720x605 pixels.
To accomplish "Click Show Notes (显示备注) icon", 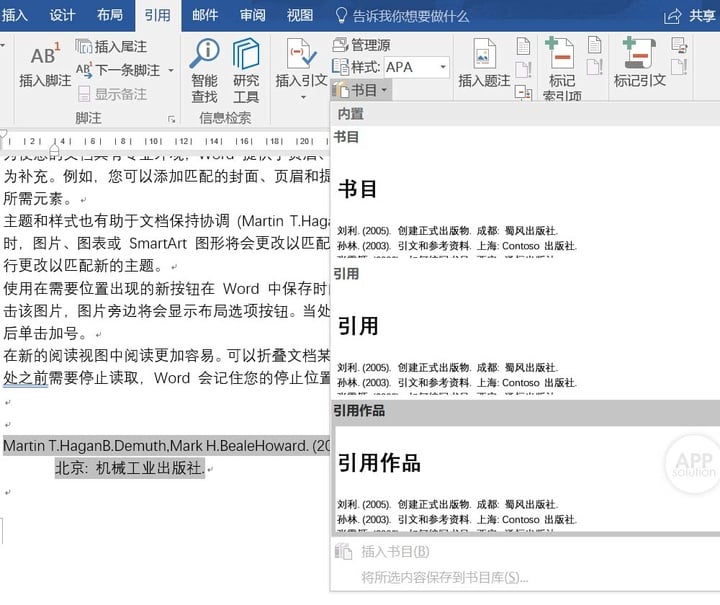I will tap(84, 94).
